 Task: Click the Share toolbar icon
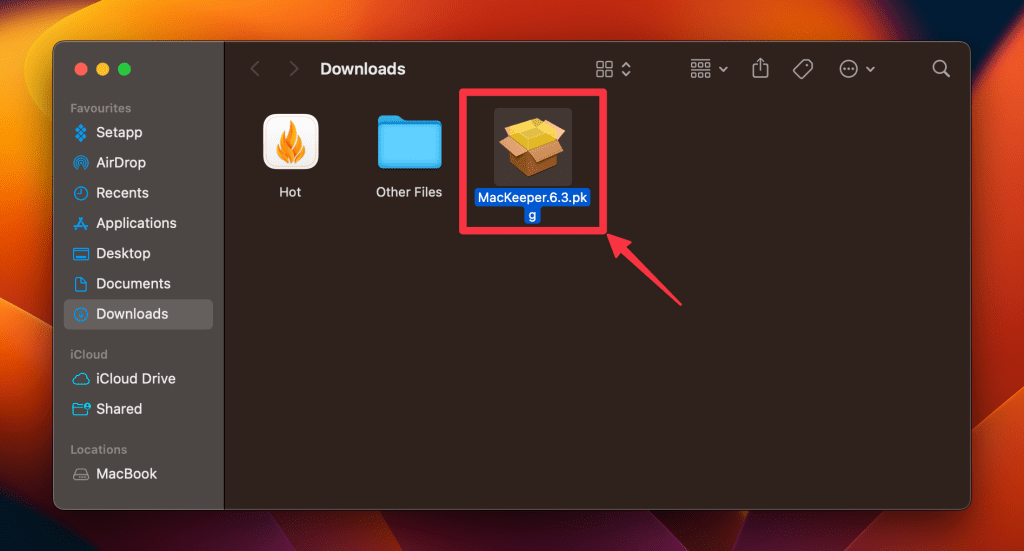(760, 68)
